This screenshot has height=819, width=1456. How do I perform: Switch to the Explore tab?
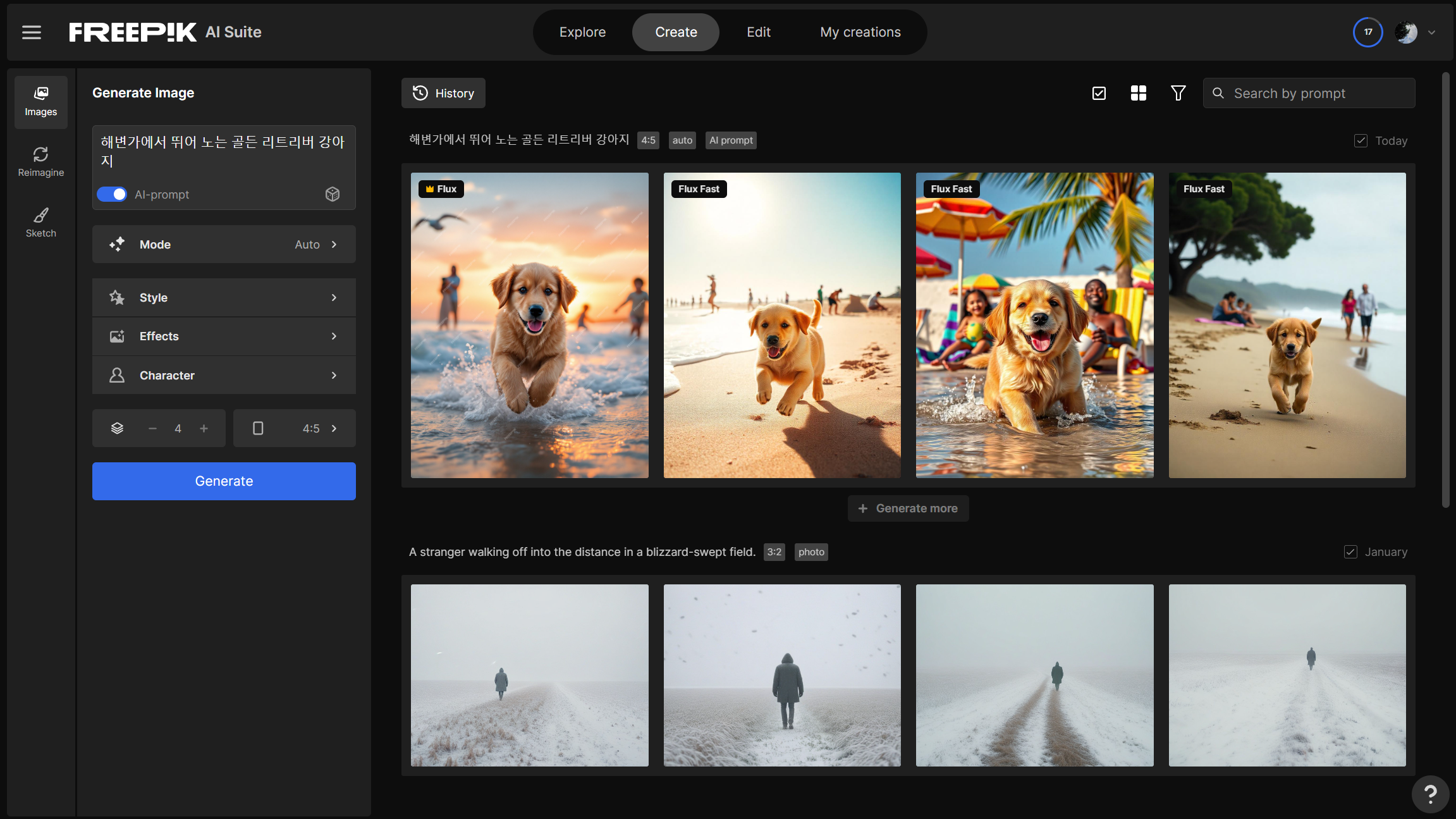[x=582, y=32]
